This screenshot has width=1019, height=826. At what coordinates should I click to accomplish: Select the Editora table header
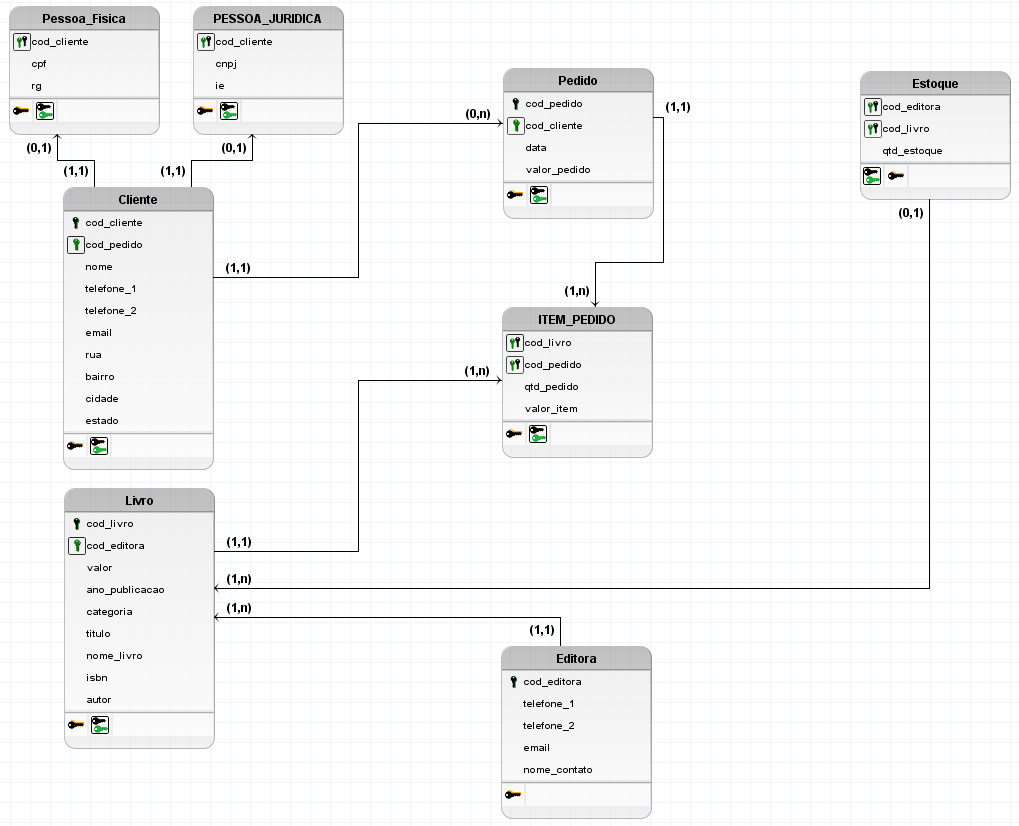576,659
